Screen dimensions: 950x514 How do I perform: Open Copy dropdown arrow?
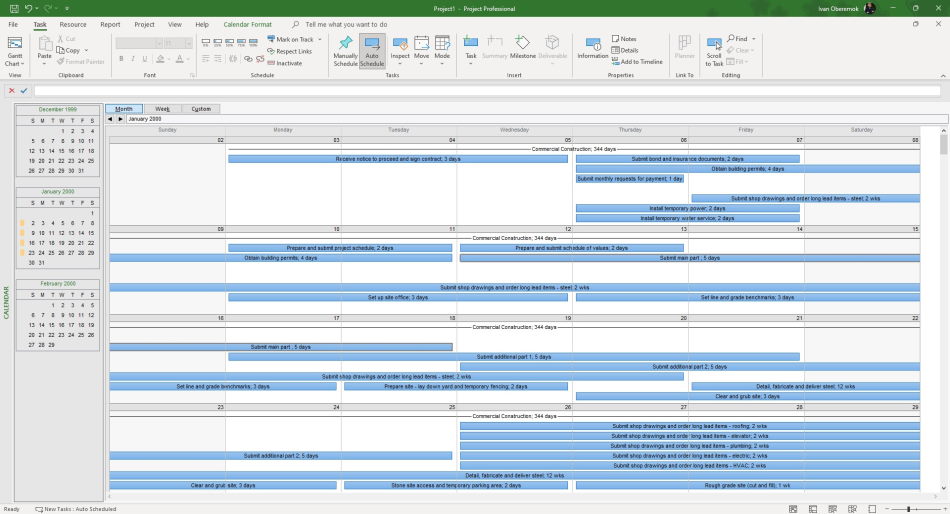pyautogui.click(x=86, y=50)
